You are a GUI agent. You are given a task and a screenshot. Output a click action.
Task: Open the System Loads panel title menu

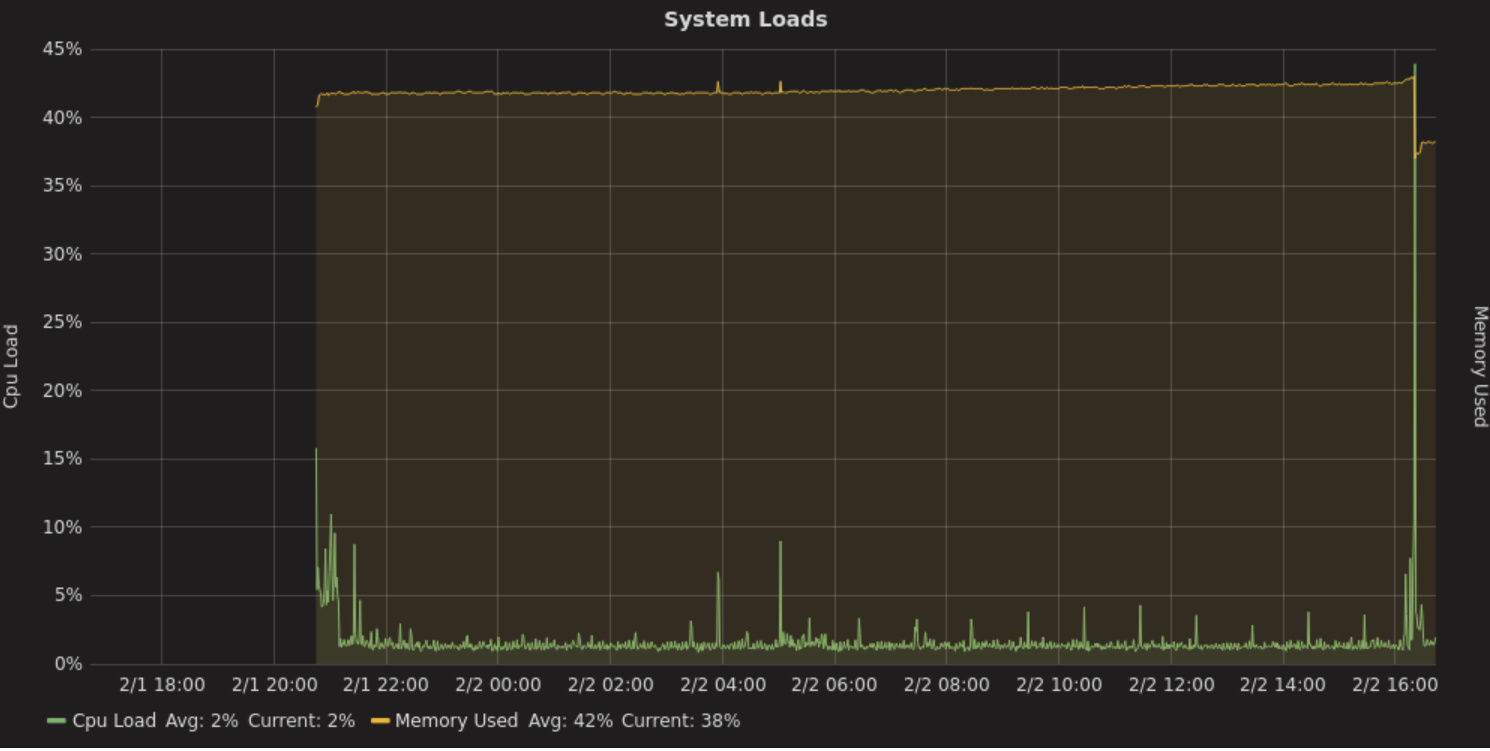tap(745, 19)
